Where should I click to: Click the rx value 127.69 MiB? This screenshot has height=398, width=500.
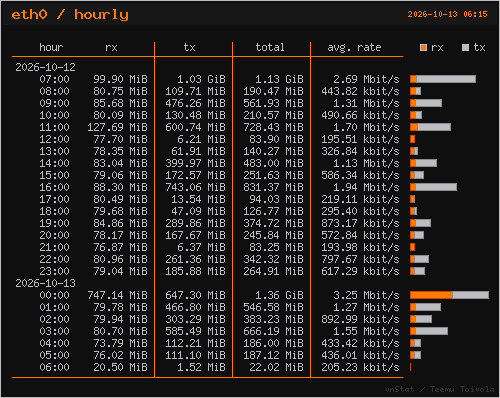click(x=117, y=127)
